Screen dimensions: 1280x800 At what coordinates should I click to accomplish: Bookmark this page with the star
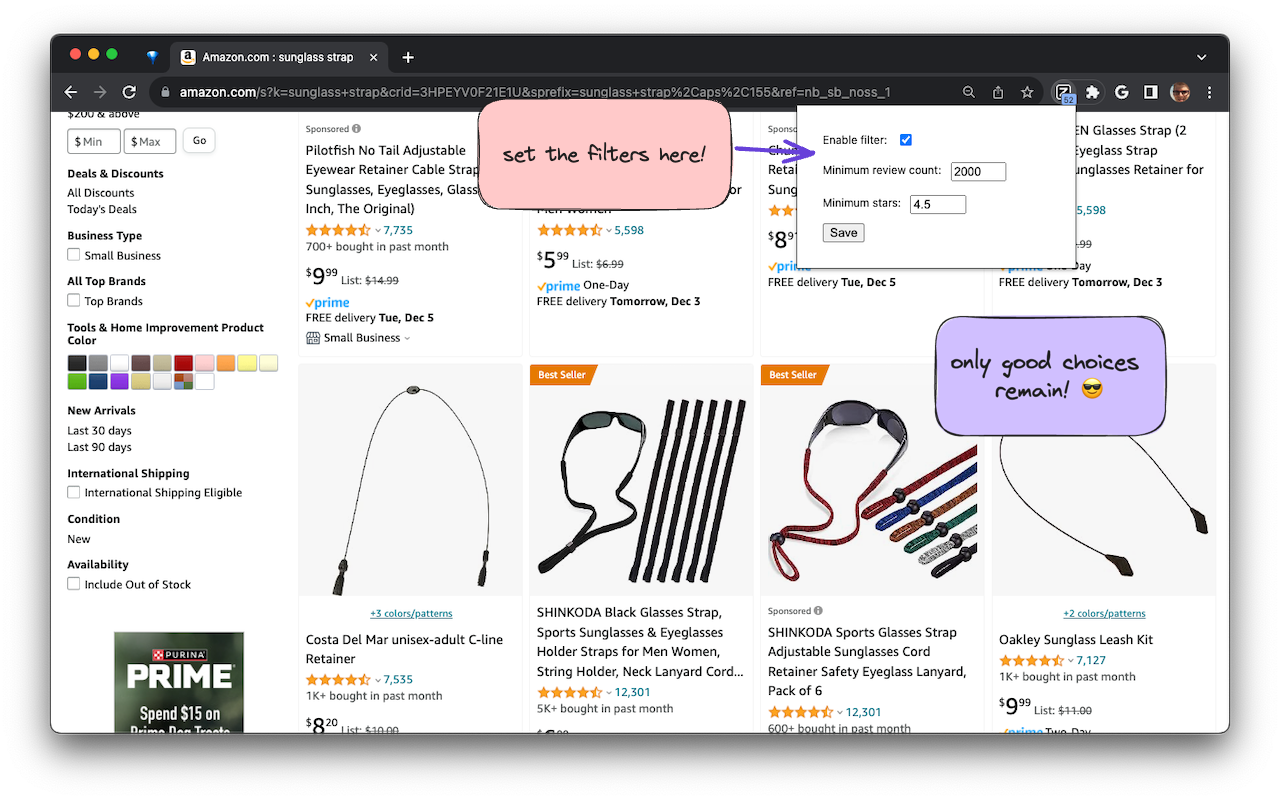tap(1027, 92)
